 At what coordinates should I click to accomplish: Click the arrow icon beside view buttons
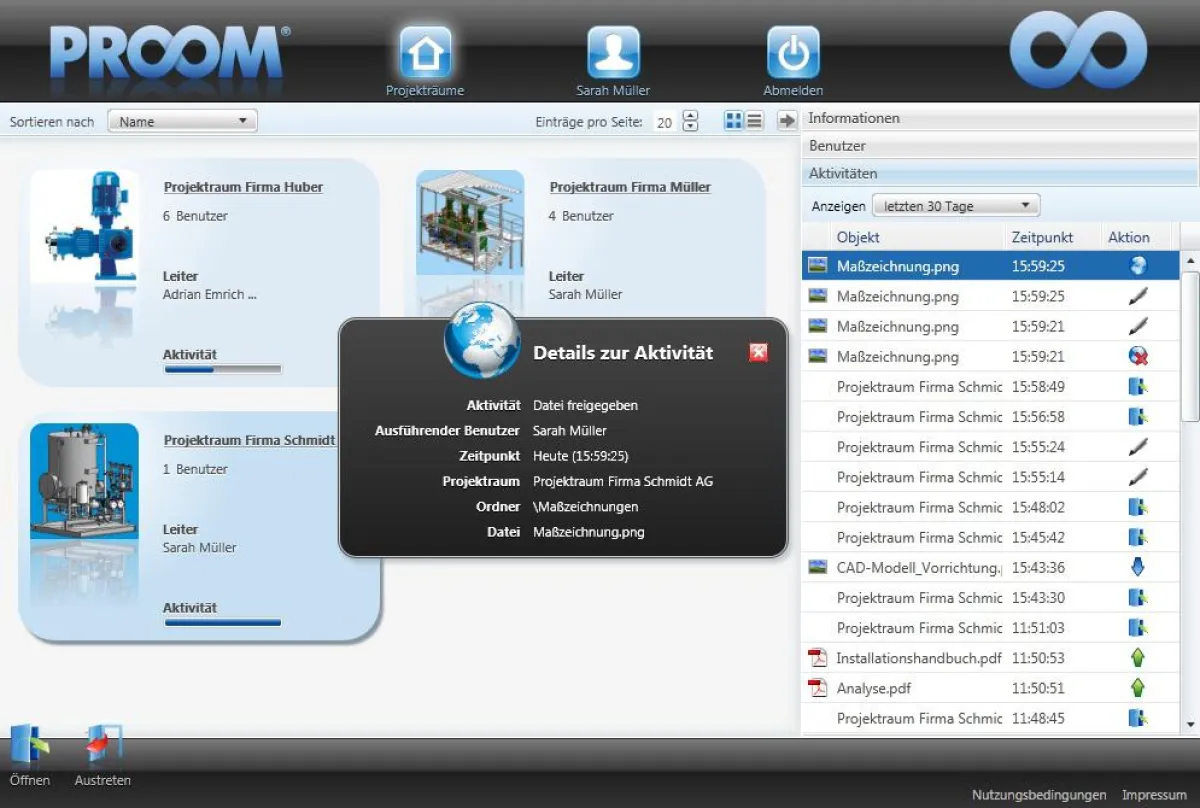coord(787,121)
